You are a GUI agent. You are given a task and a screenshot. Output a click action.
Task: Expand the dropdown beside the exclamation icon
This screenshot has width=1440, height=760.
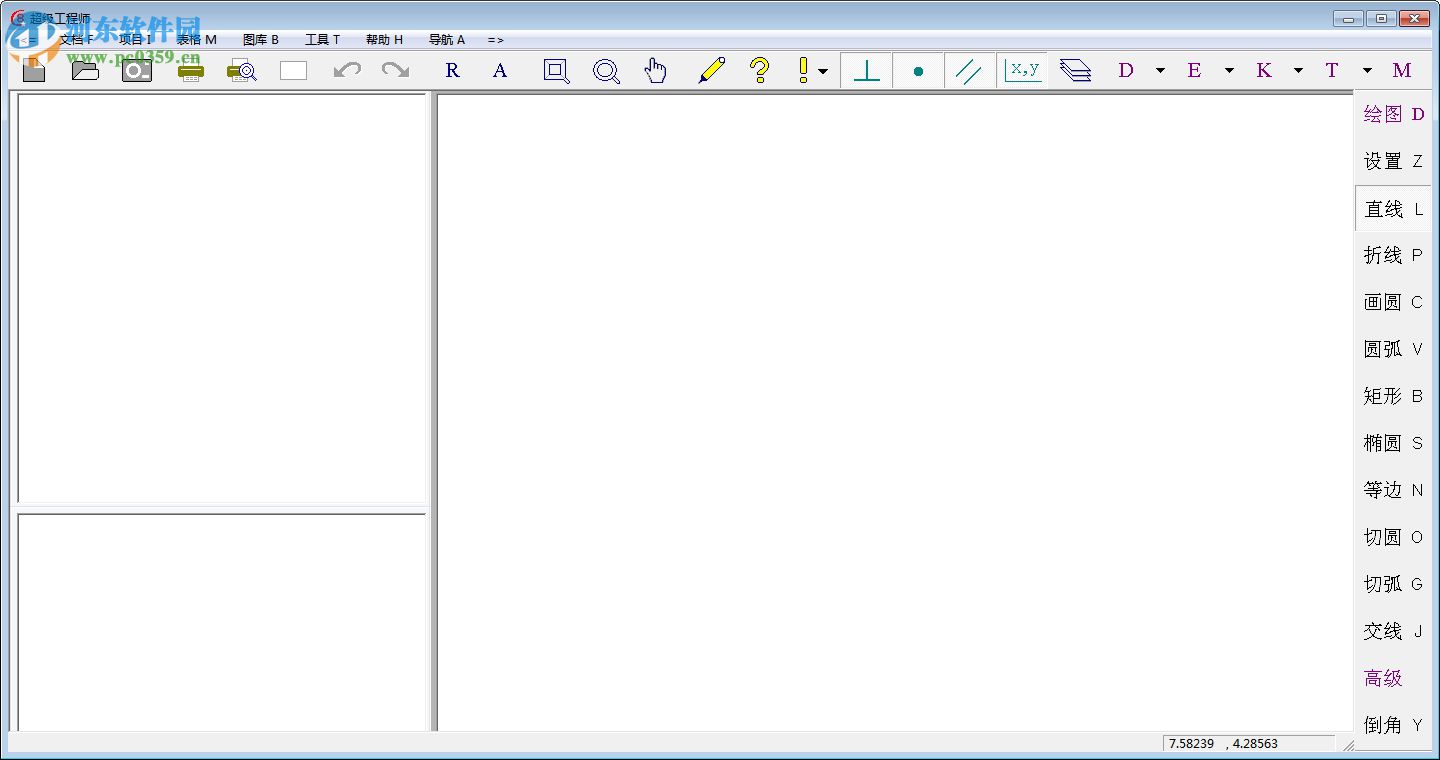click(x=823, y=71)
